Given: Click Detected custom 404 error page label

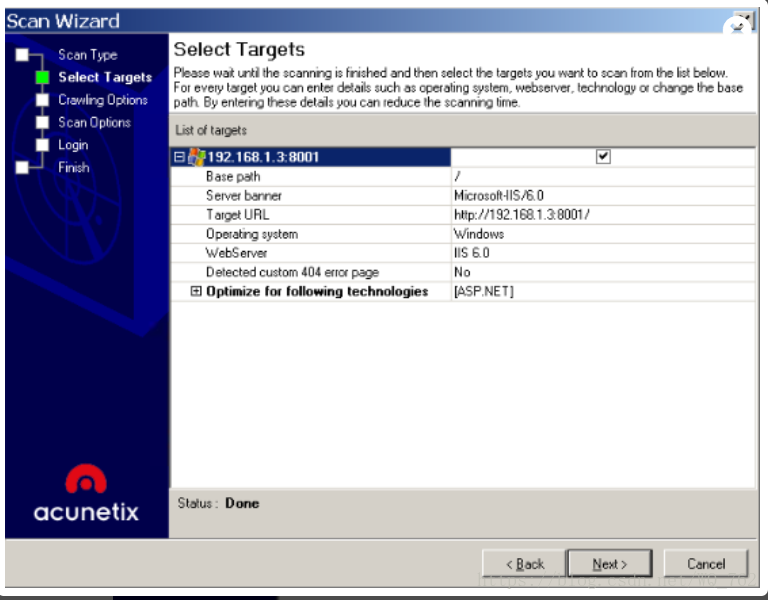Looking at the screenshot, I should [292, 272].
